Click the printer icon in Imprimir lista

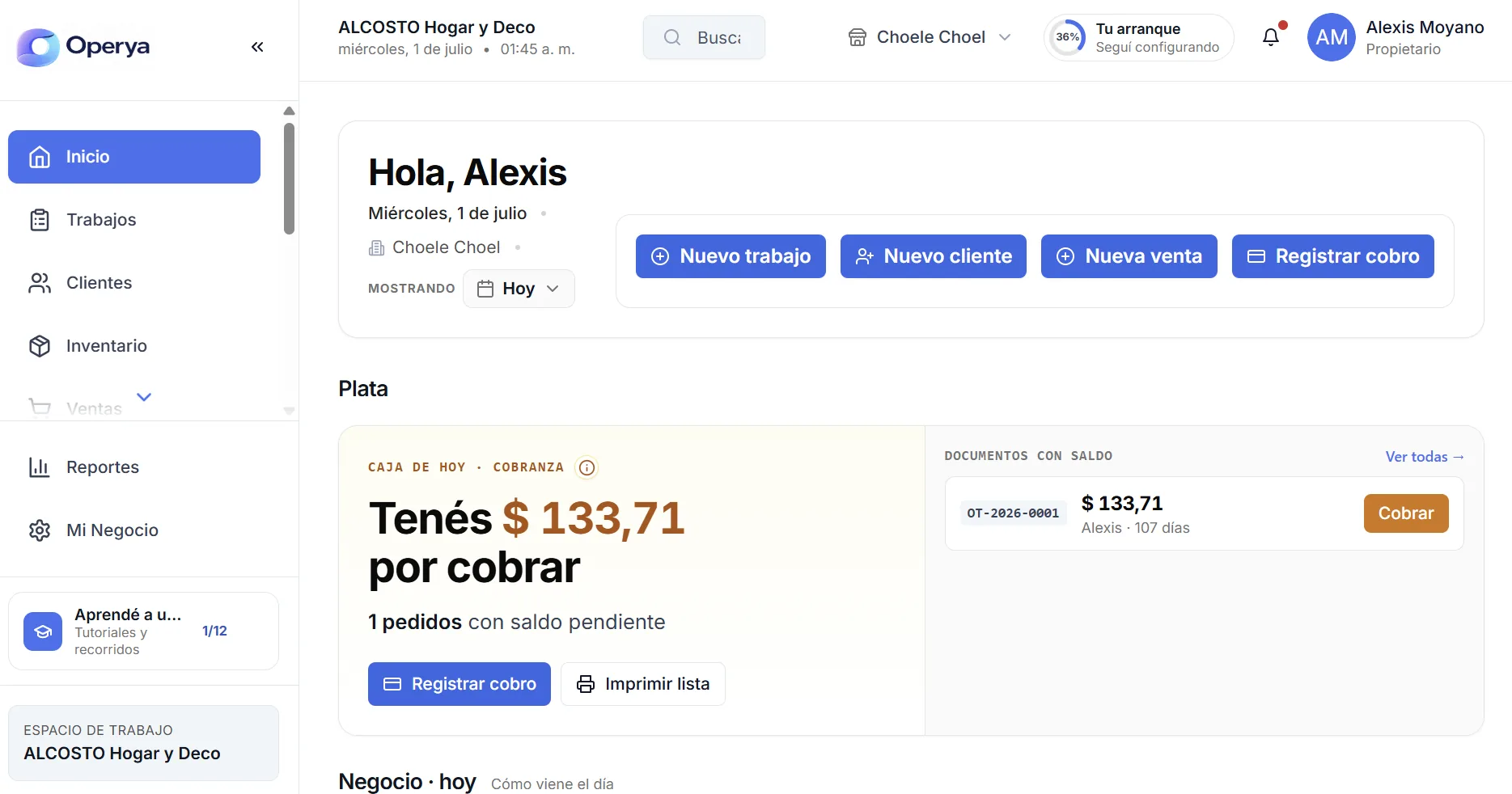coord(586,684)
